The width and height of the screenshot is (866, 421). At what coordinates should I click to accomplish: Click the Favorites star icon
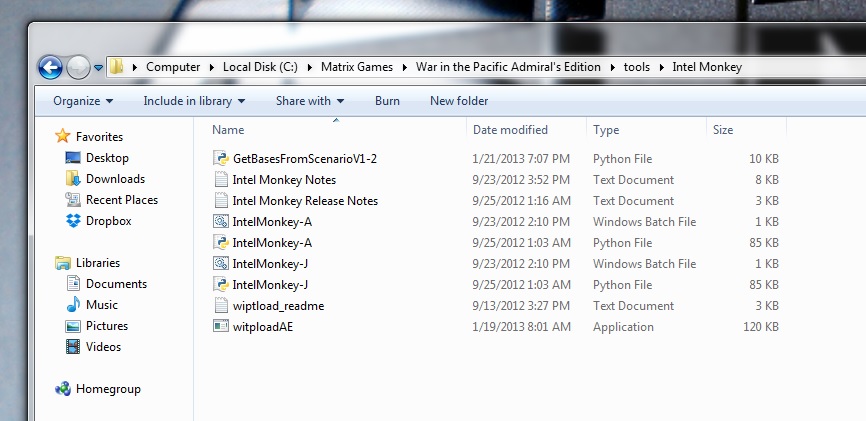point(63,136)
